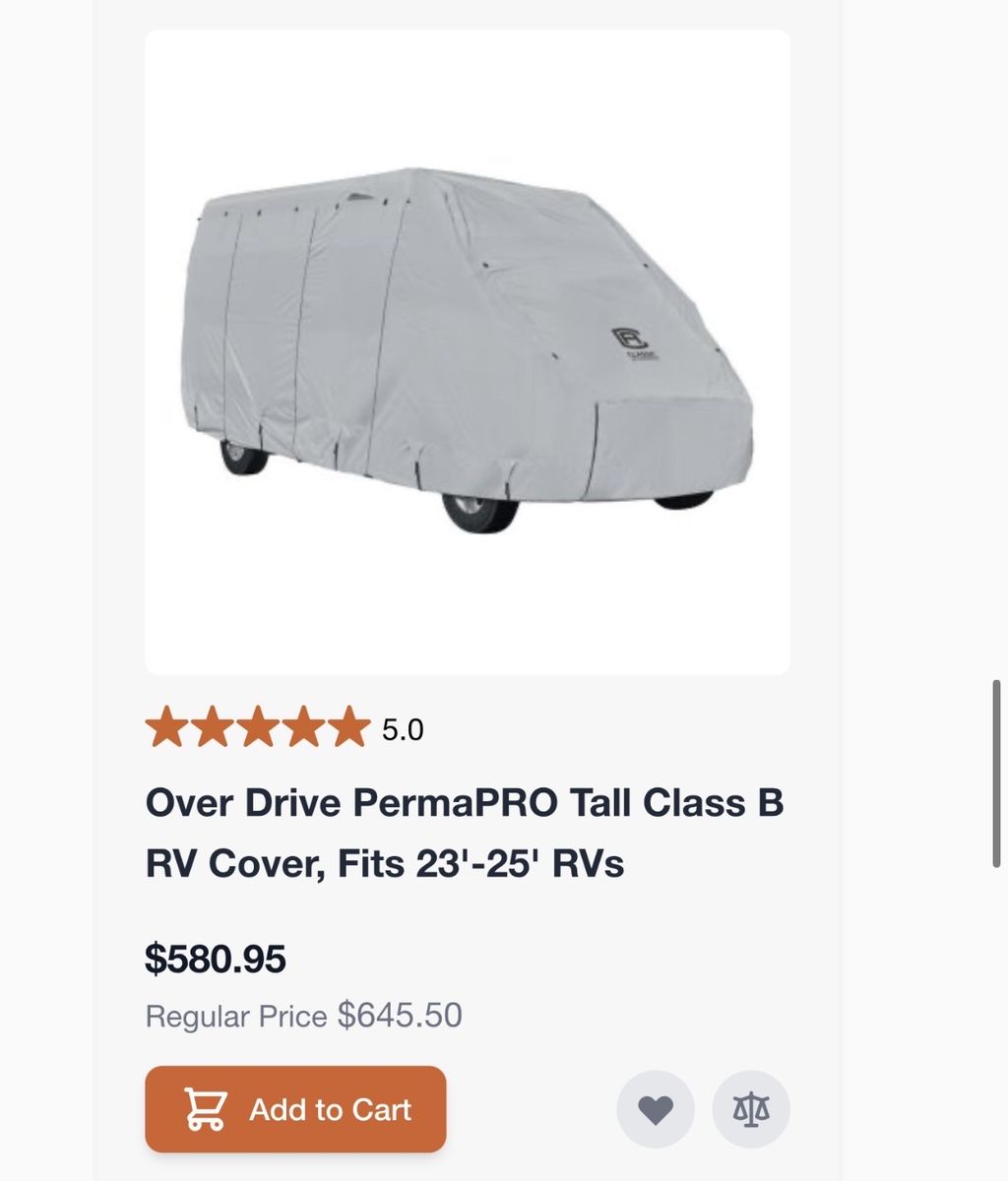
Task: Add the RV cover to wishlist with heart icon
Action: [x=656, y=1109]
